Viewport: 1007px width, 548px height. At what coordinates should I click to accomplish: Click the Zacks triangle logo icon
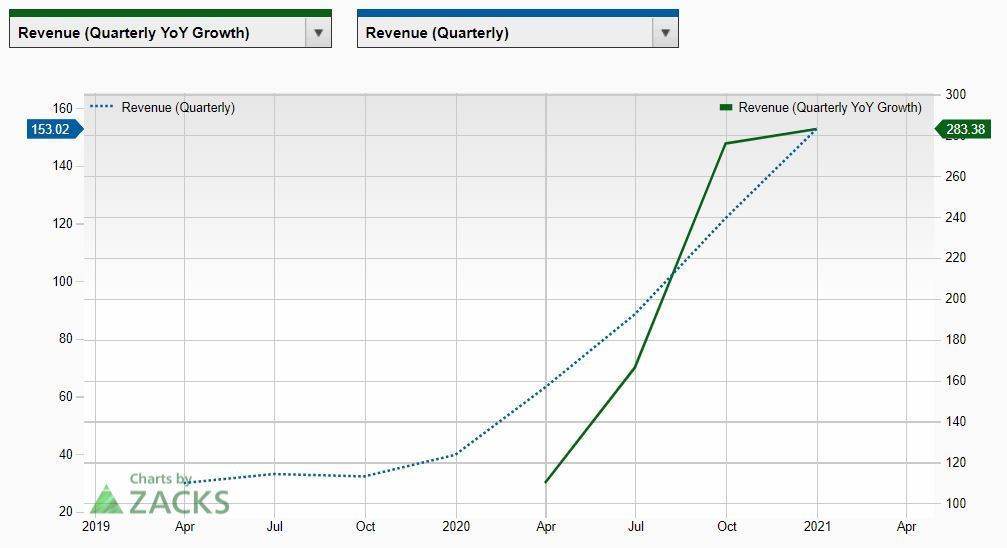105,499
